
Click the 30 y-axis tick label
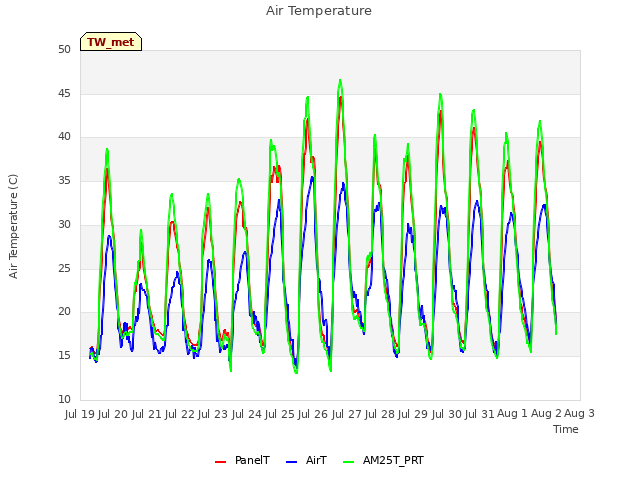click(x=64, y=224)
